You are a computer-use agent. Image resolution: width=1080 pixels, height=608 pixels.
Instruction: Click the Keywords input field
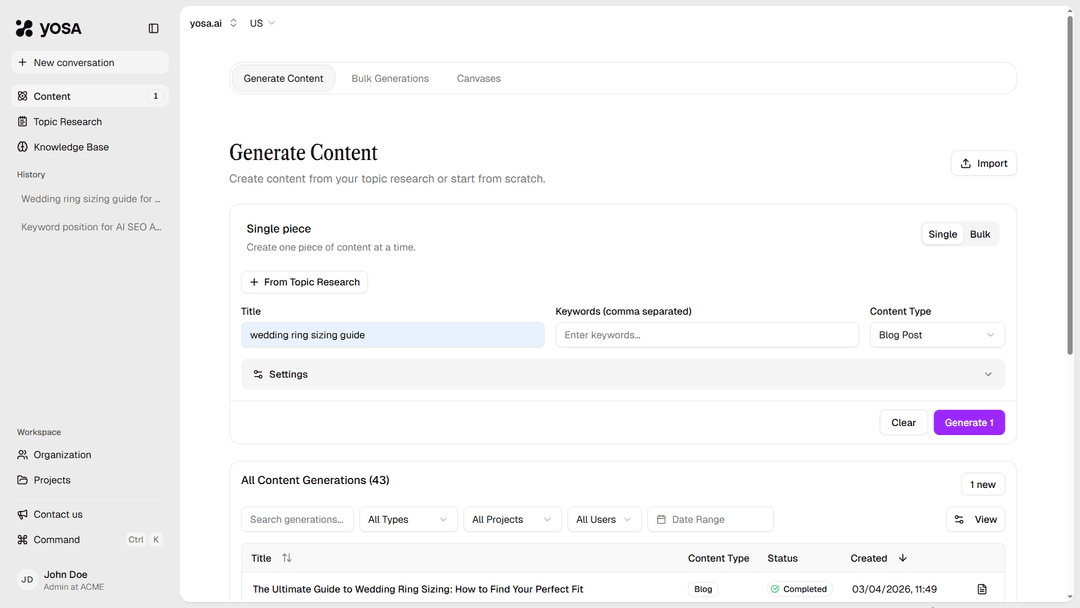[706, 334]
